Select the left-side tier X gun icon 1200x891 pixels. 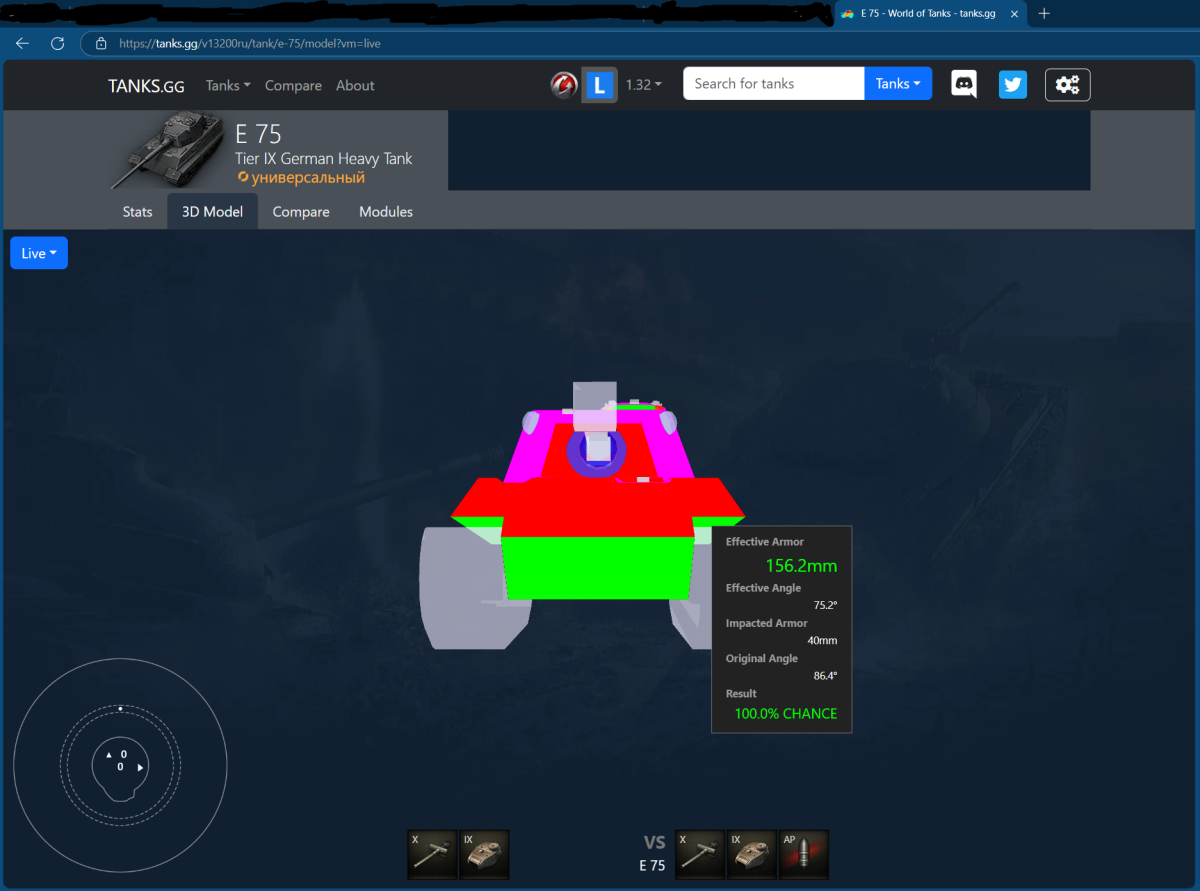click(x=432, y=853)
